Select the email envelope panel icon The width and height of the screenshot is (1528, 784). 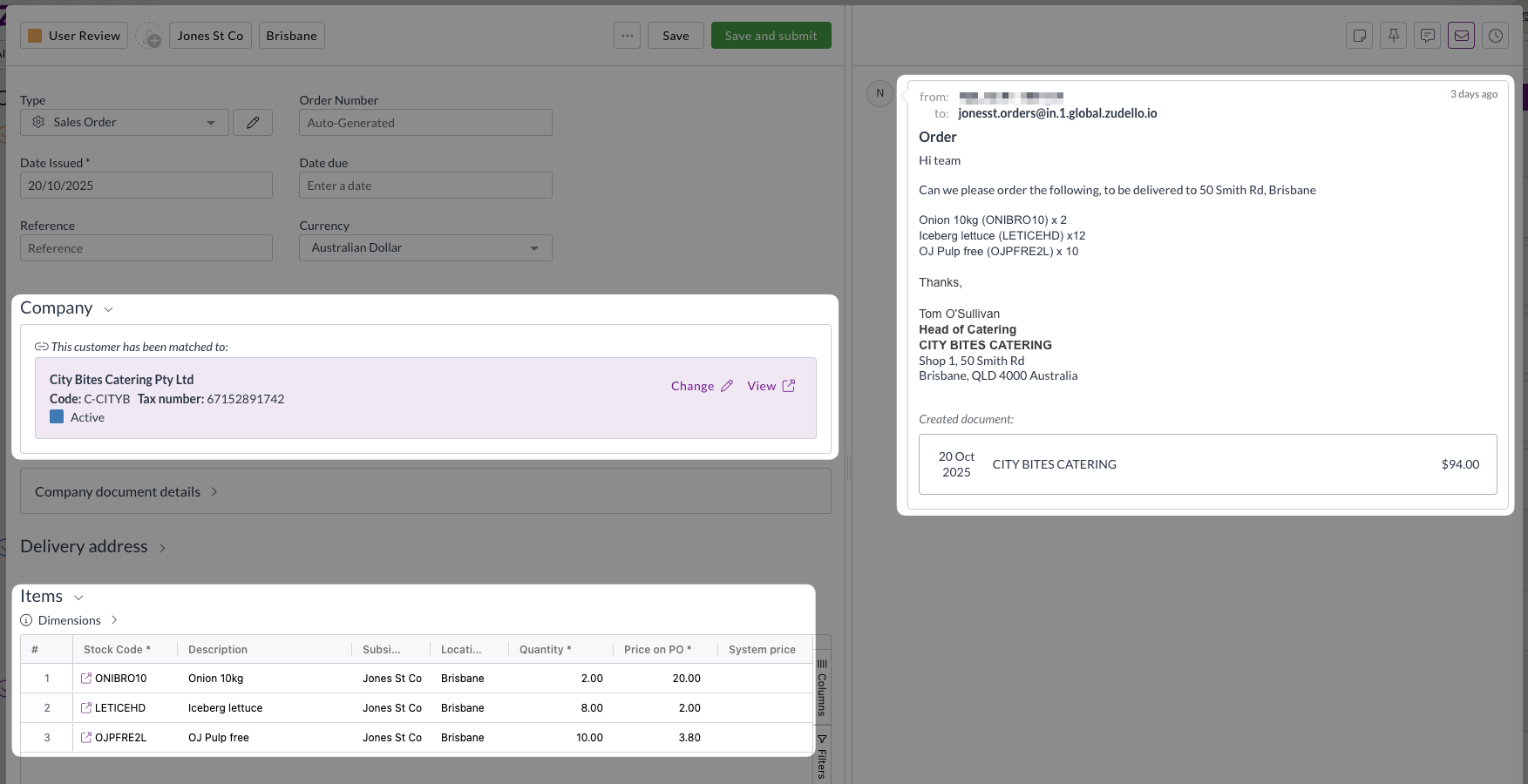tap(1461, 36)
